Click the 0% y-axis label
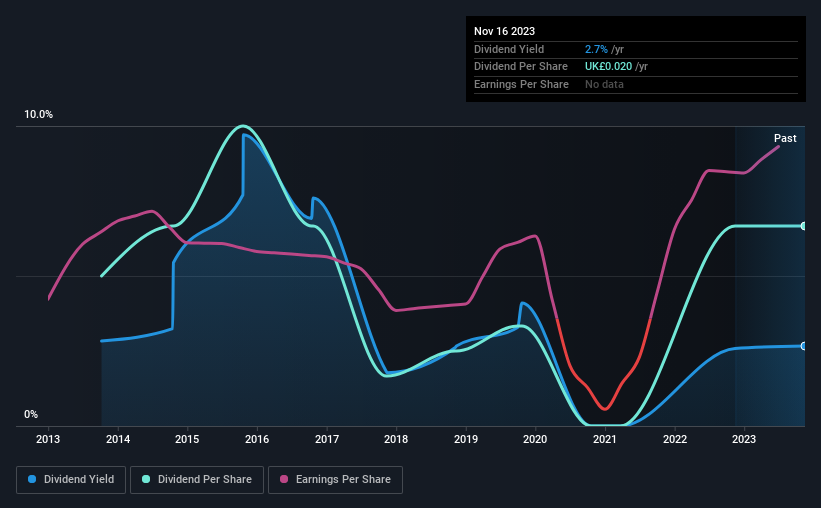Viewport: 821px width, 508px height. click(x=31, y=414)
